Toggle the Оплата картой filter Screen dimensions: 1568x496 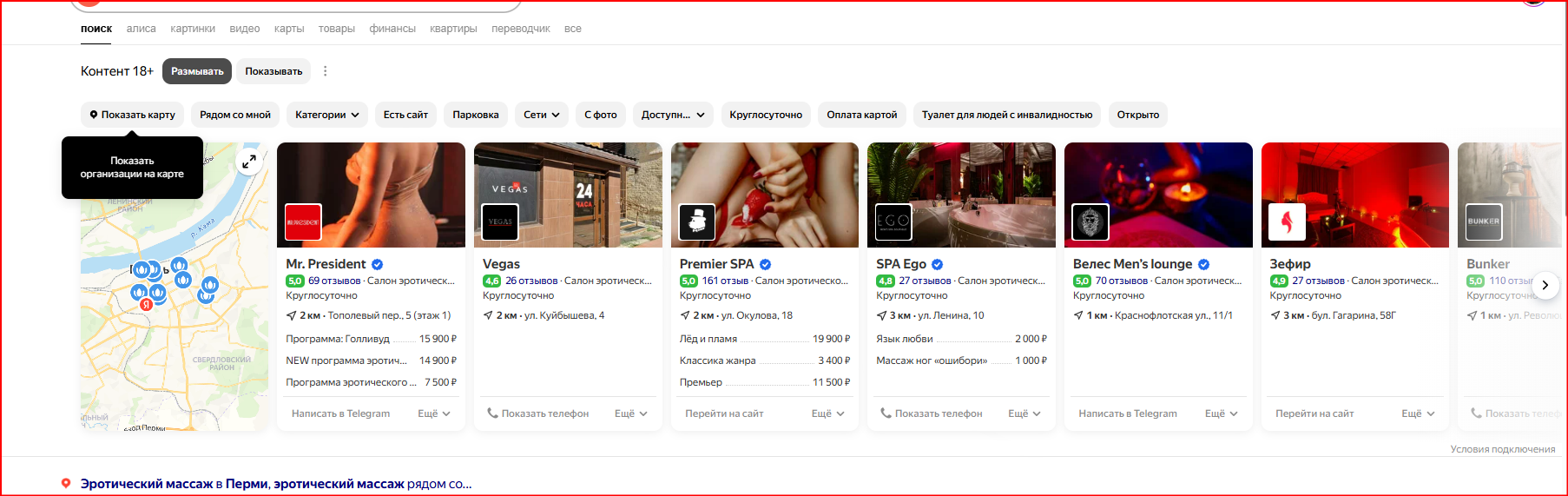pos(862,115)
